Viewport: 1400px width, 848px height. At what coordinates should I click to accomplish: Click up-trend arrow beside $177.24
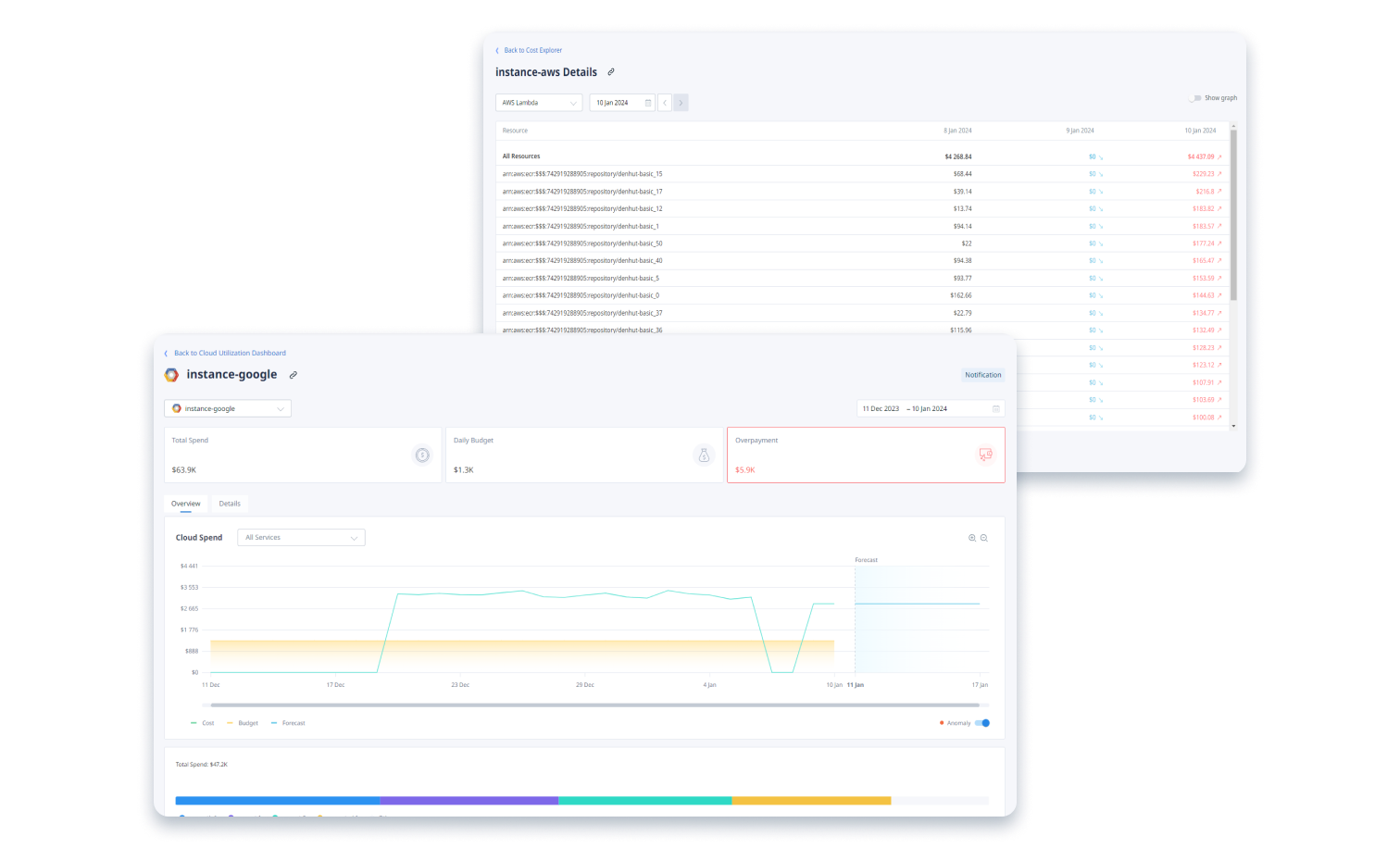click(x=1219, y=243)
